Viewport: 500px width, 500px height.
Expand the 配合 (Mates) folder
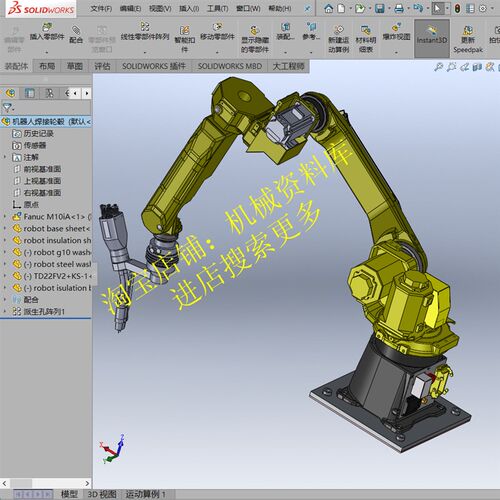pyautogui.click(x=5, y=300)
